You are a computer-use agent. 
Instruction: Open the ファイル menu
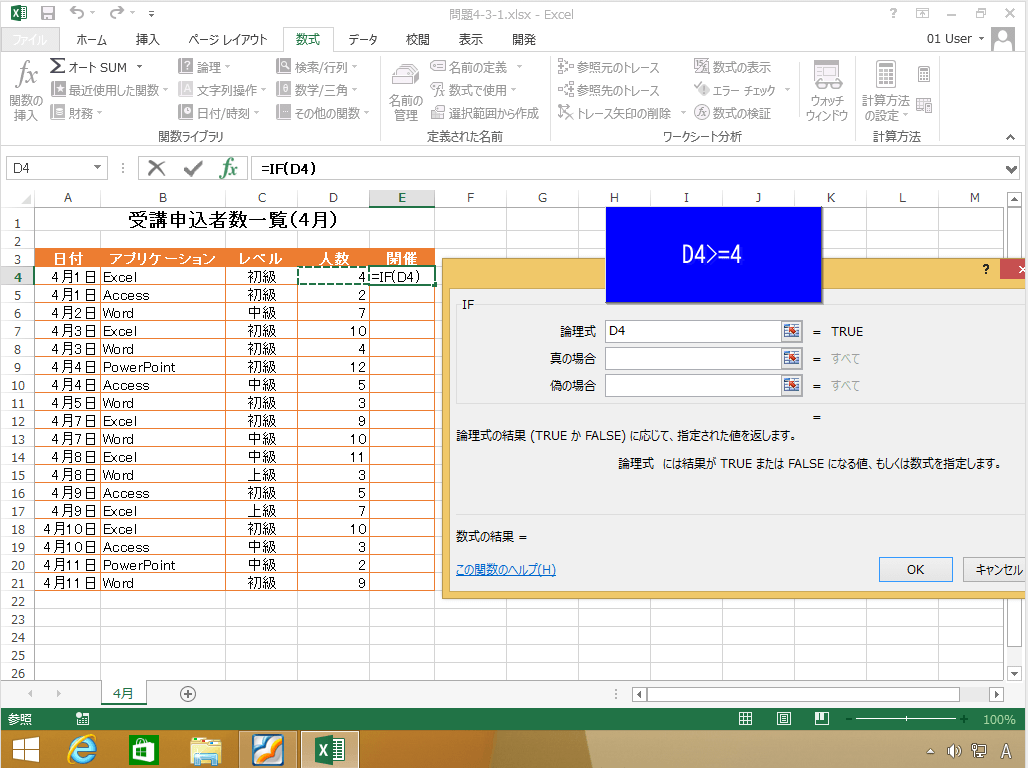(30, 39)
